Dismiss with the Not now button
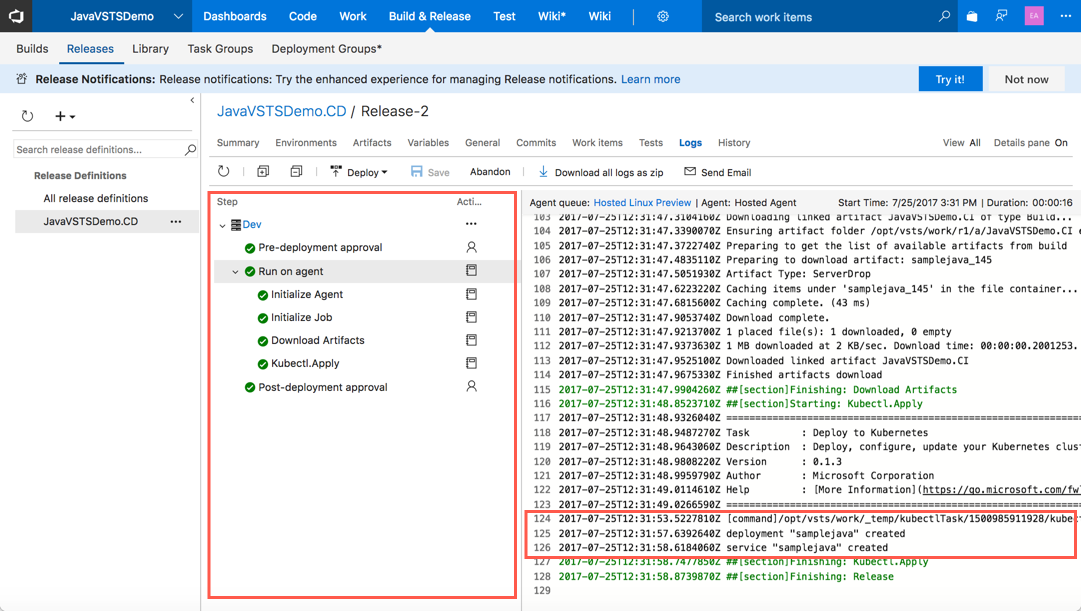1081x611 pixels. pos(1026,79)
